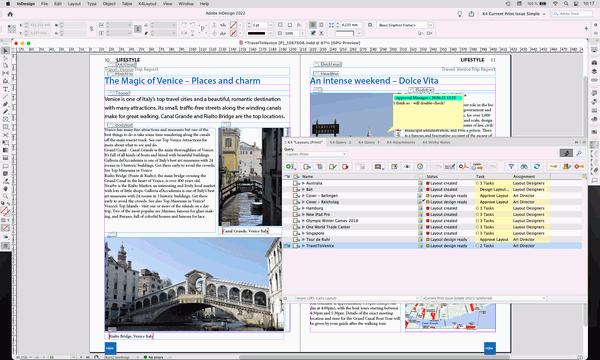Click the green plus new-layout icon in K4 panel
Viewport: 600px width, 360px height.
[x=290, y=166]
